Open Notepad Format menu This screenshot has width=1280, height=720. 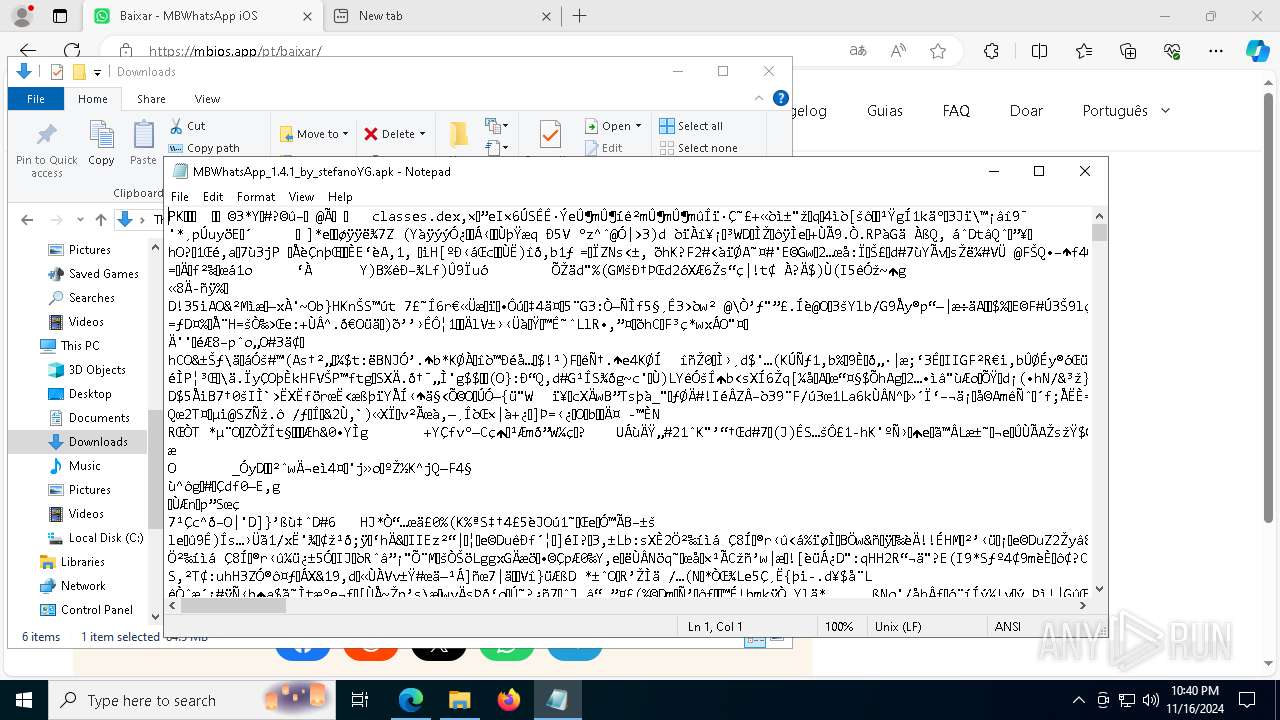(x=256, y=197)
